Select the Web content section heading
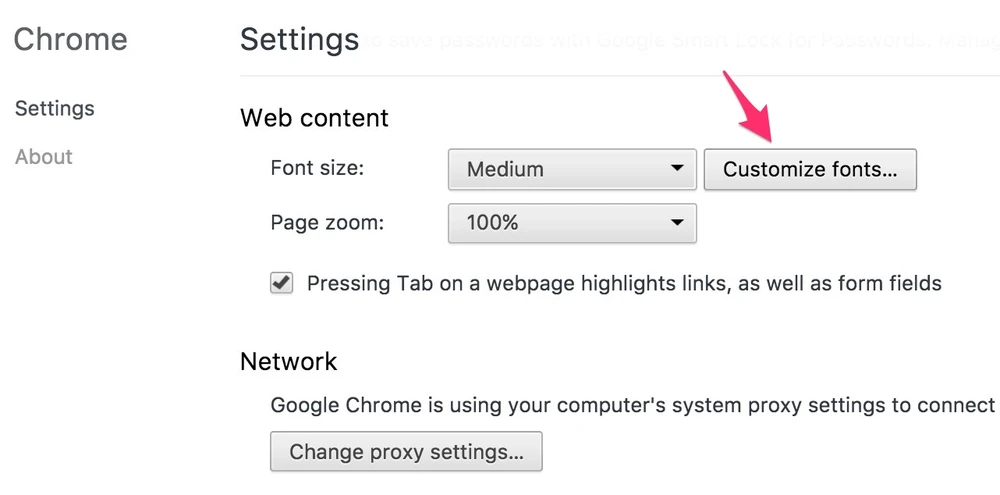This screenshot has width=1000, height=495. [x=314, y=118]
